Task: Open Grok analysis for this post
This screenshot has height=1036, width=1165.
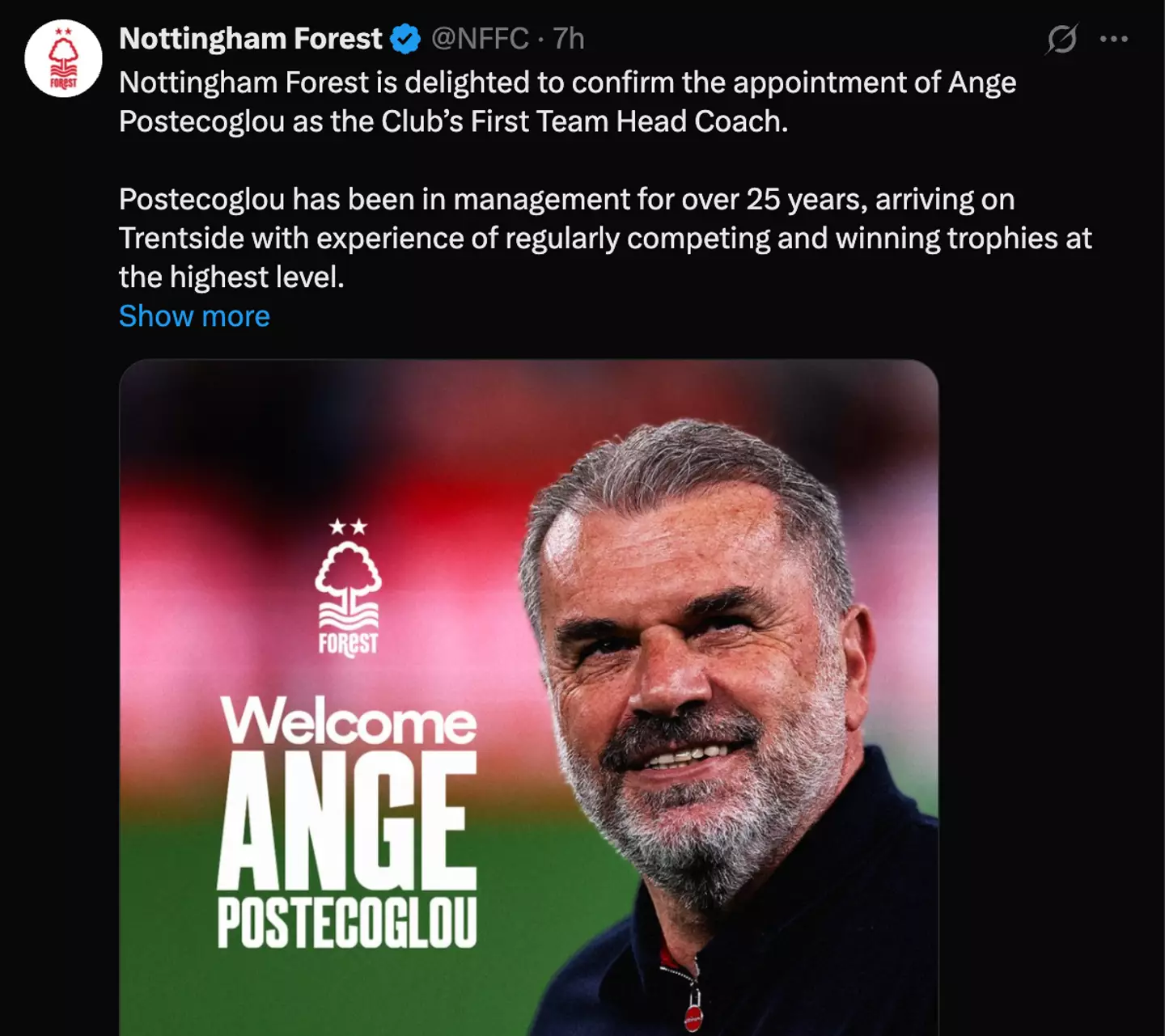Action: 1061,37
